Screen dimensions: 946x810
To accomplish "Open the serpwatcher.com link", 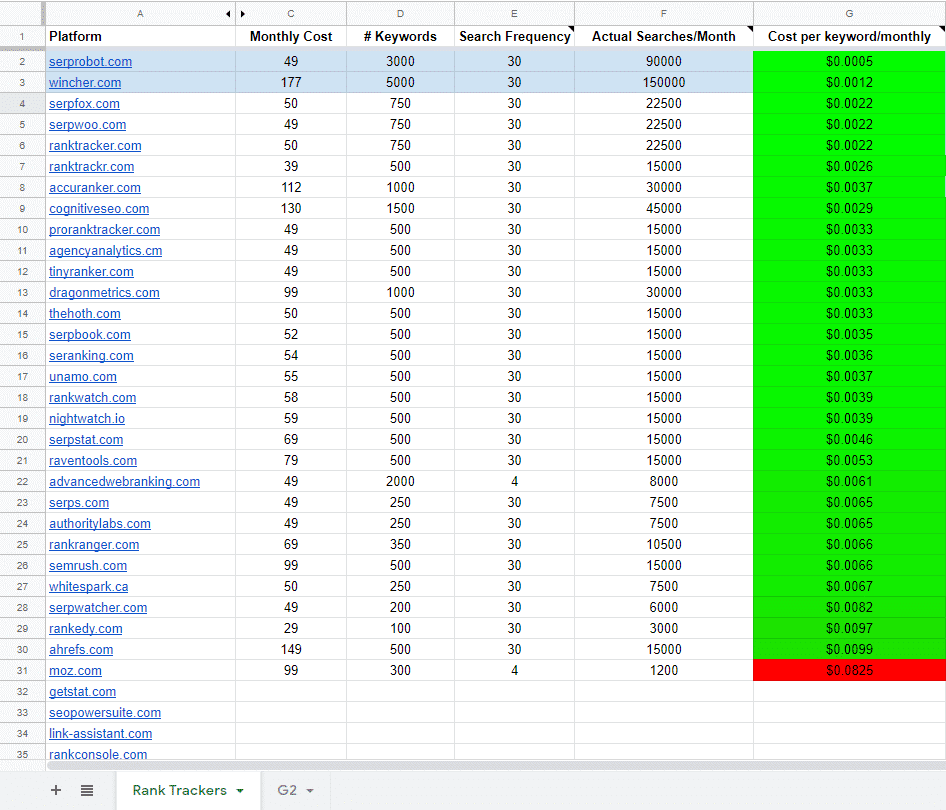I will 98,608.
